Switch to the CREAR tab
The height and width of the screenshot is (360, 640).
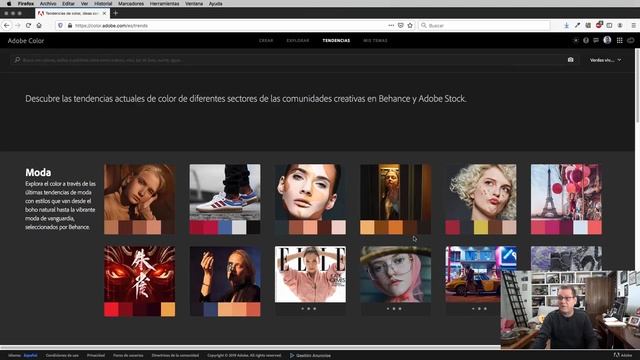click(266, 41)
